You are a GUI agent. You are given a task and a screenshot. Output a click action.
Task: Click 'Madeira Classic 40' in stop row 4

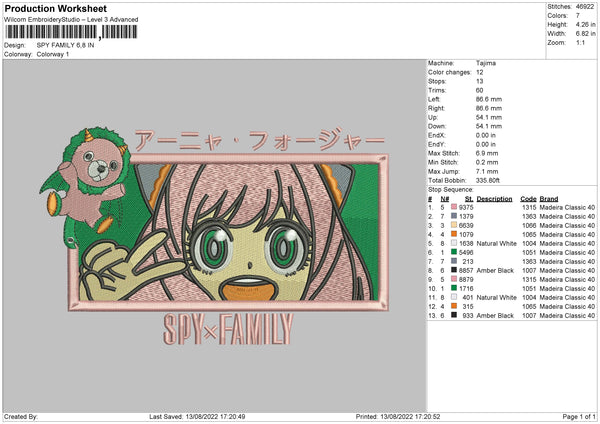click(x=567, y=235)
